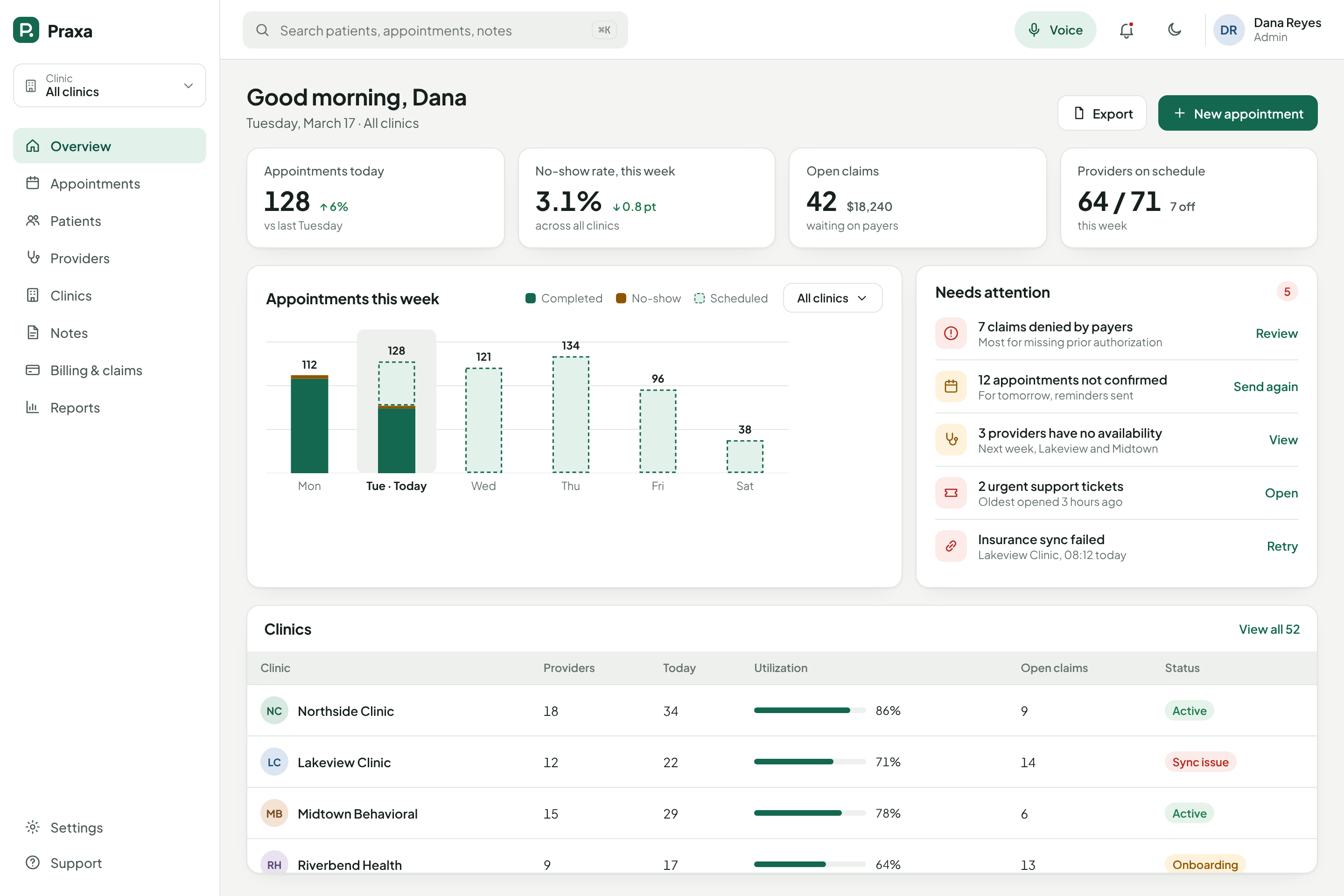Click the link icon for Insurance sync failed

[951, 546]
